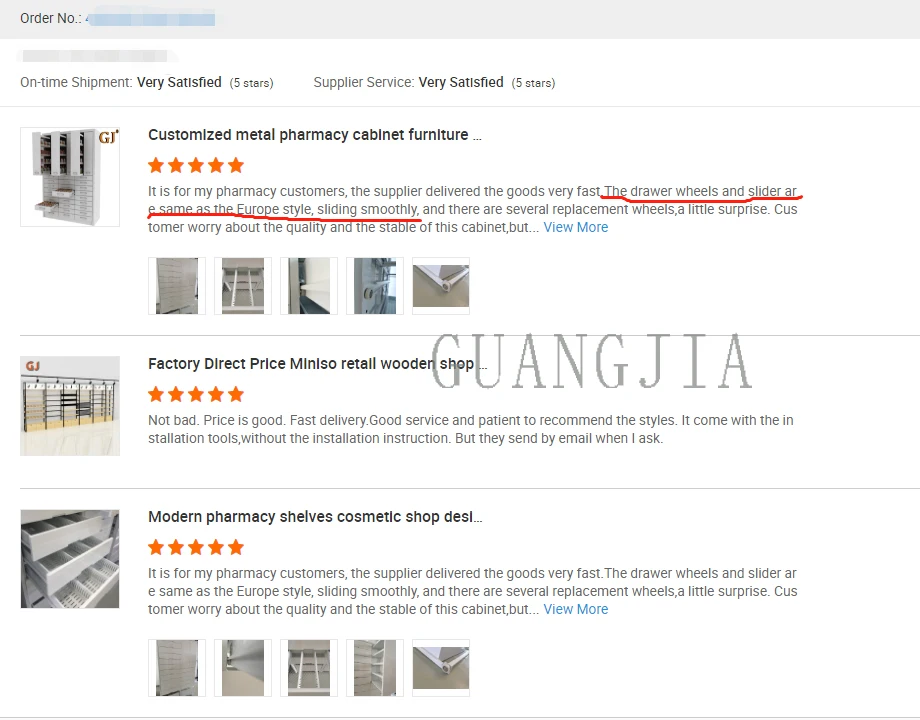Open second review photo in third review
Image resolution: width=920 pixels, height=720 pixels.
[243, 668]
